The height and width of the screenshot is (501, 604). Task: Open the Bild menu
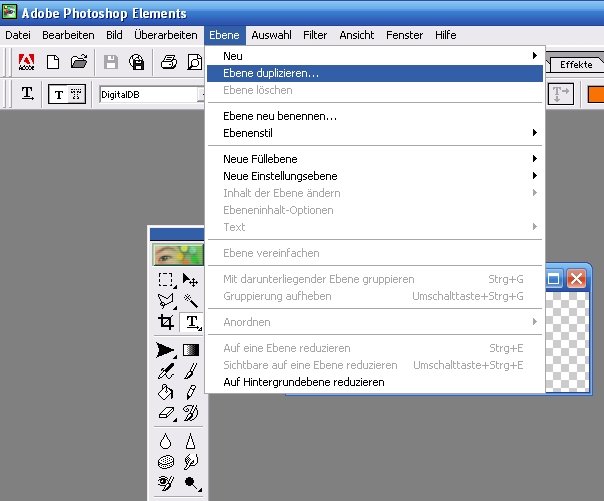pos(114,35)
